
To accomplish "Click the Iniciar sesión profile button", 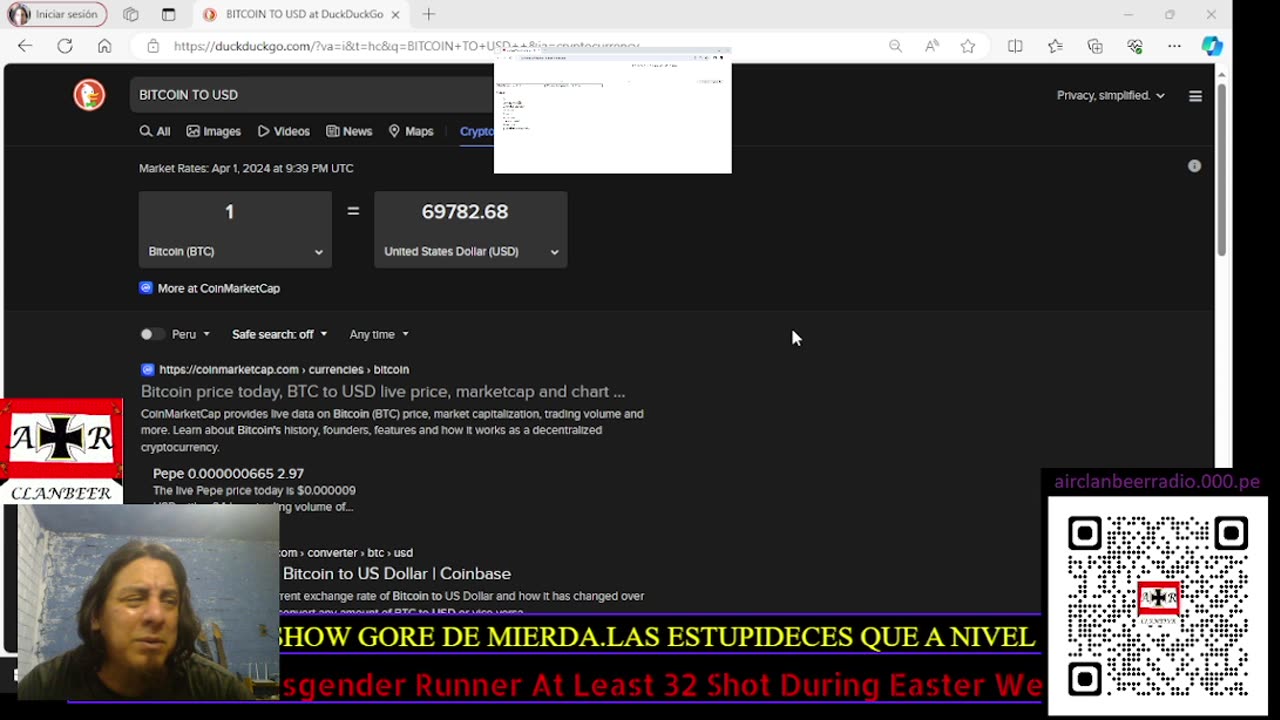I will click(x=55, y=14).
